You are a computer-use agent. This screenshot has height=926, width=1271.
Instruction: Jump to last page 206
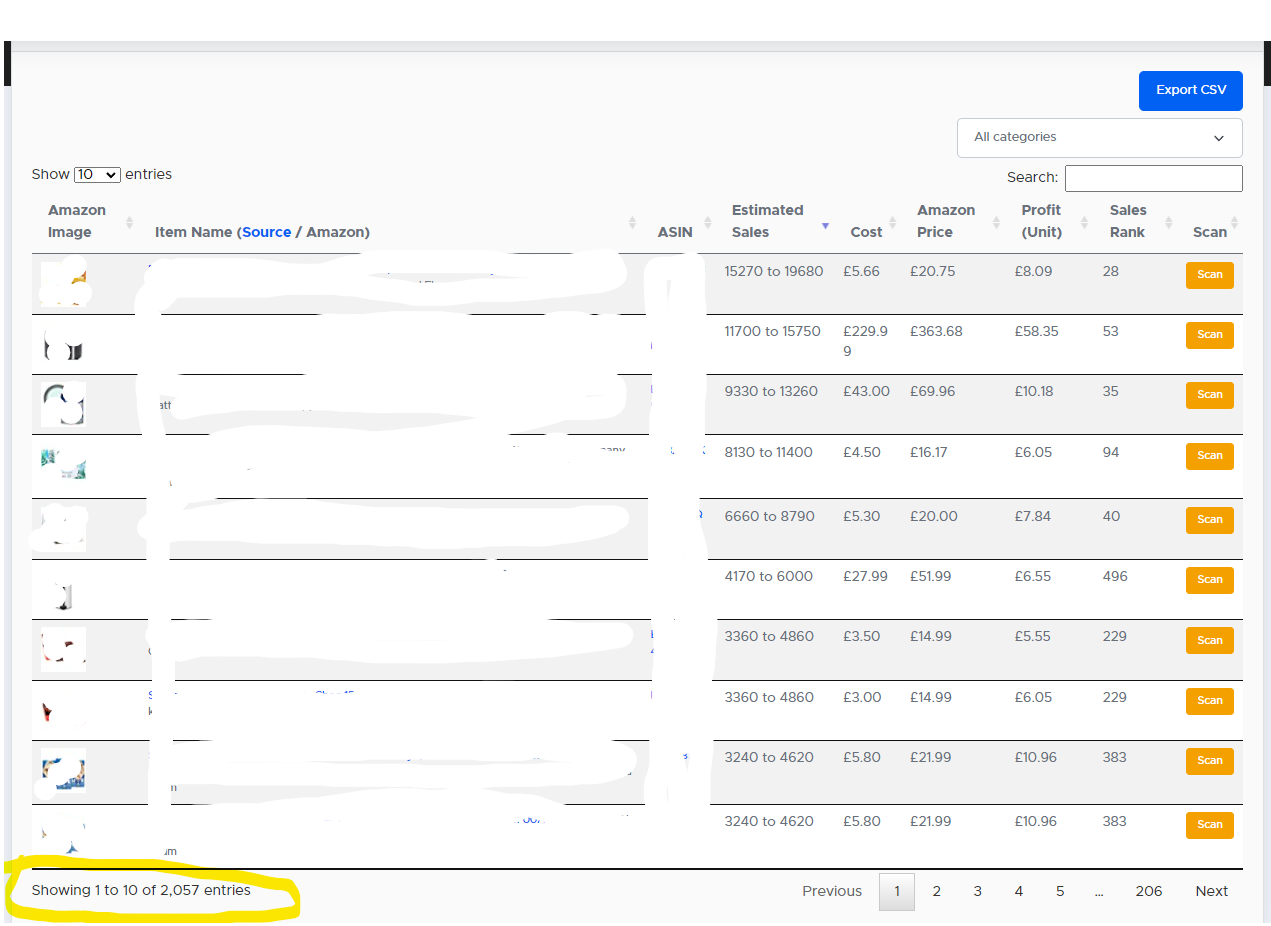pos(1148,891)
